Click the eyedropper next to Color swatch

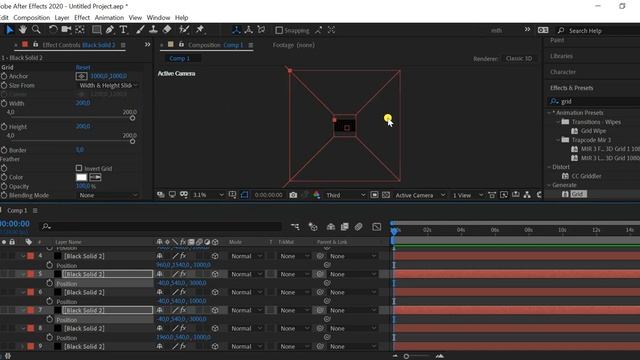pyautogui.click(x=95, y=177)
